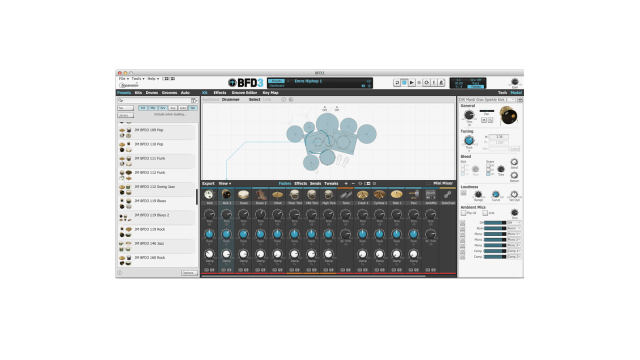Click the Export button

point(208,184)
